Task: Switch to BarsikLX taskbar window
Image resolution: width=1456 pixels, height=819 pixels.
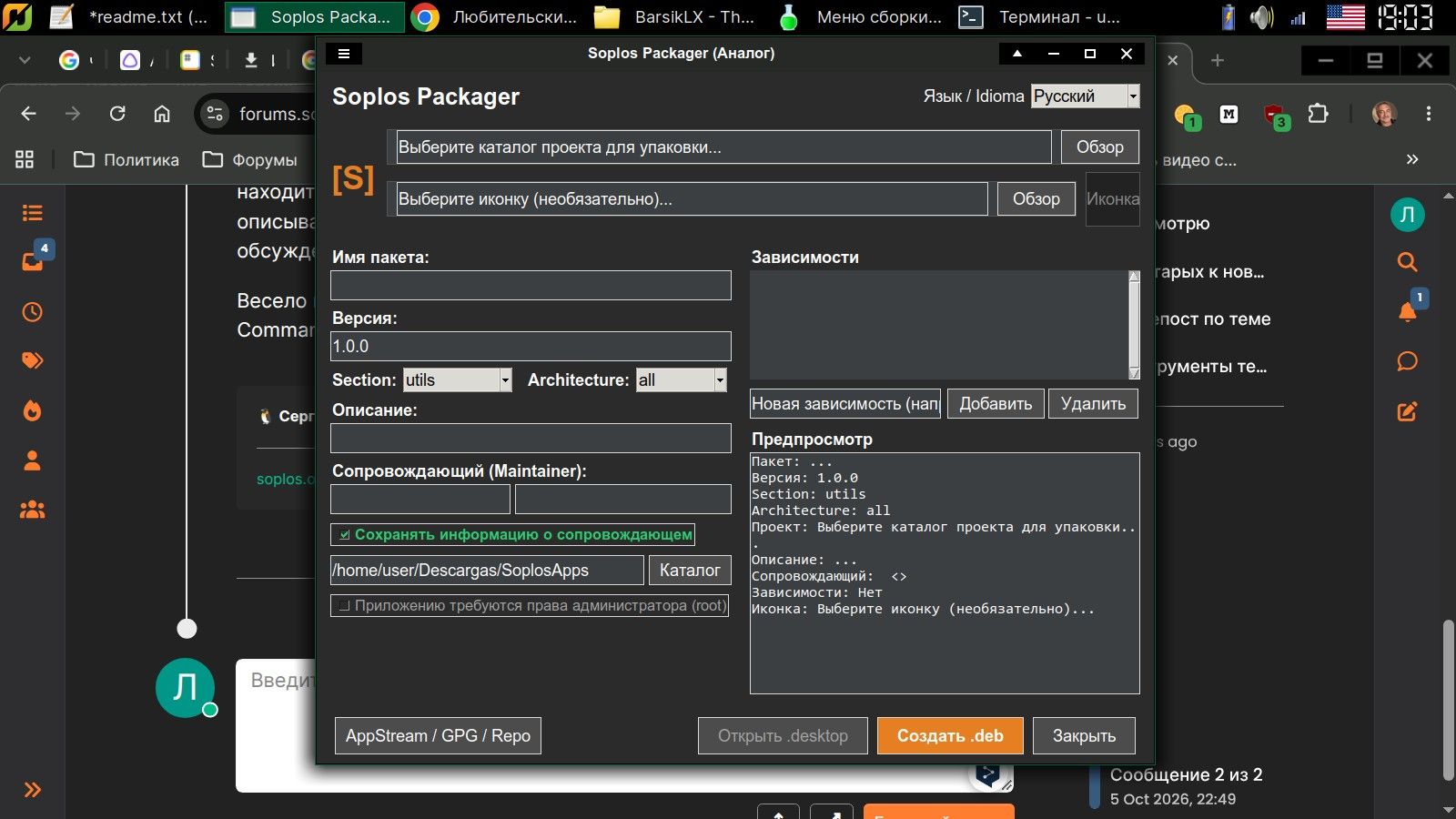Action: tap(674, 17)
